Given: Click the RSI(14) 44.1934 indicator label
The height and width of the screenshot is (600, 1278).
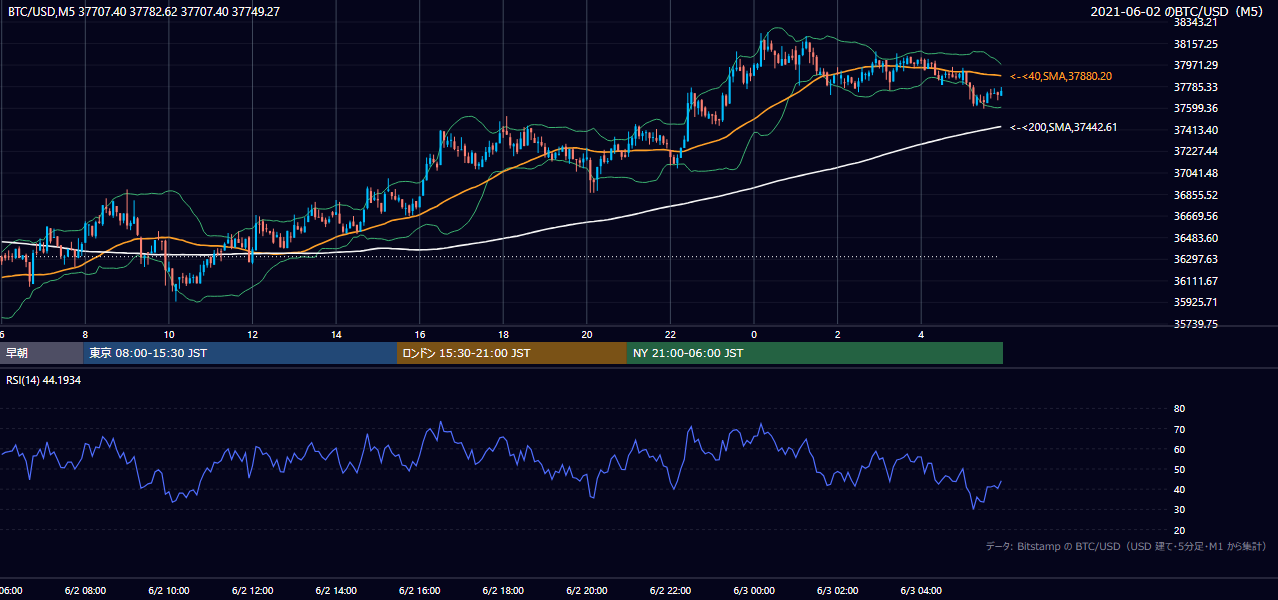Looking at the screenshot, I should (x=44, y=380).
